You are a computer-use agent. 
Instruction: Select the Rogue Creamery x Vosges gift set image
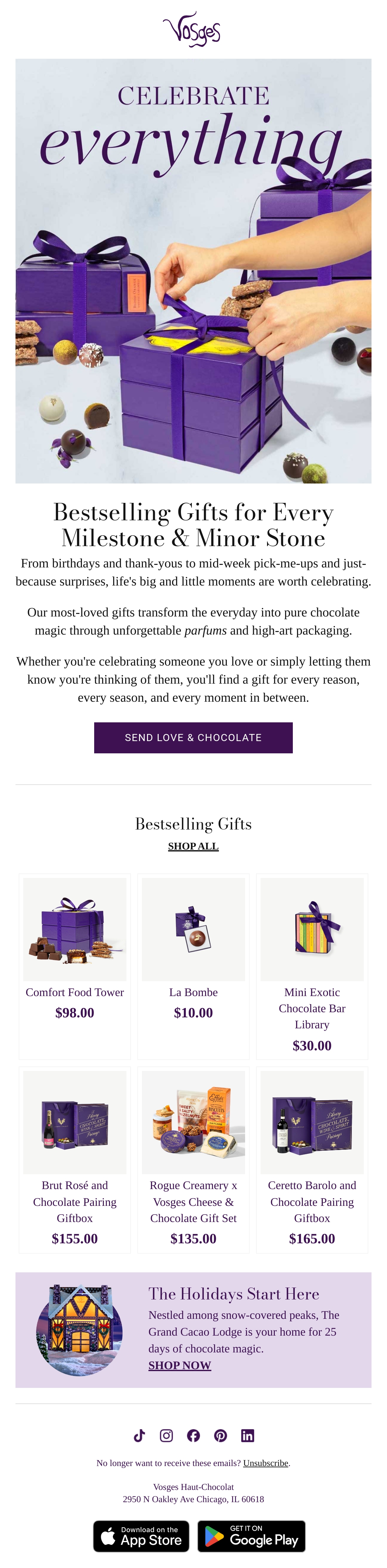coord(193,1123)
